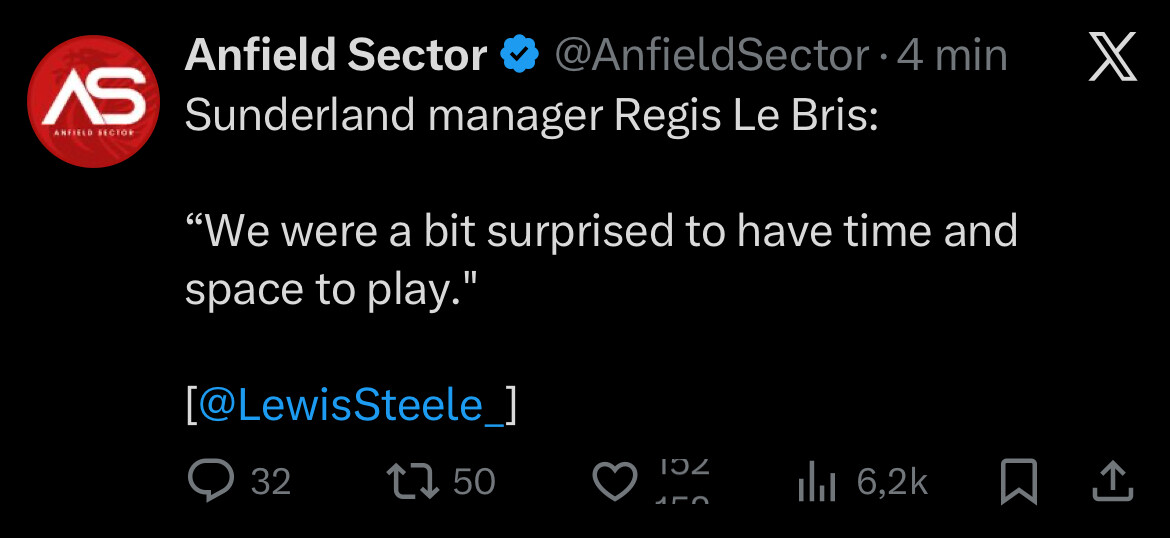Click the Anfield Sector display name
Screen dimensions: 1170x538
pyautogui.click(x=336, y=55)
